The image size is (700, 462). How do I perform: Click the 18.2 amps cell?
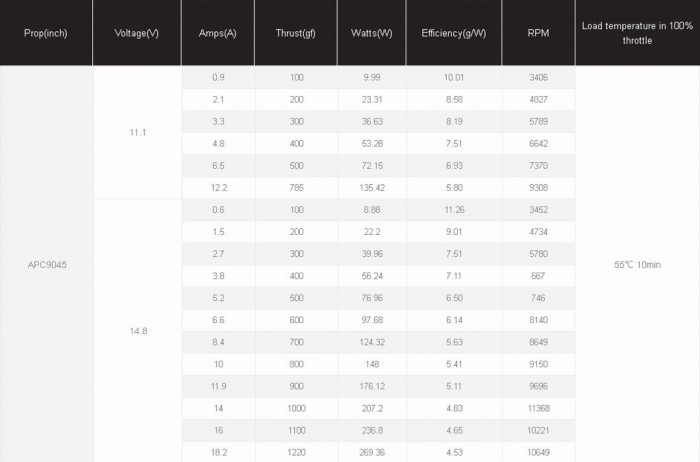pyautogui.click(x=218, y=452)
